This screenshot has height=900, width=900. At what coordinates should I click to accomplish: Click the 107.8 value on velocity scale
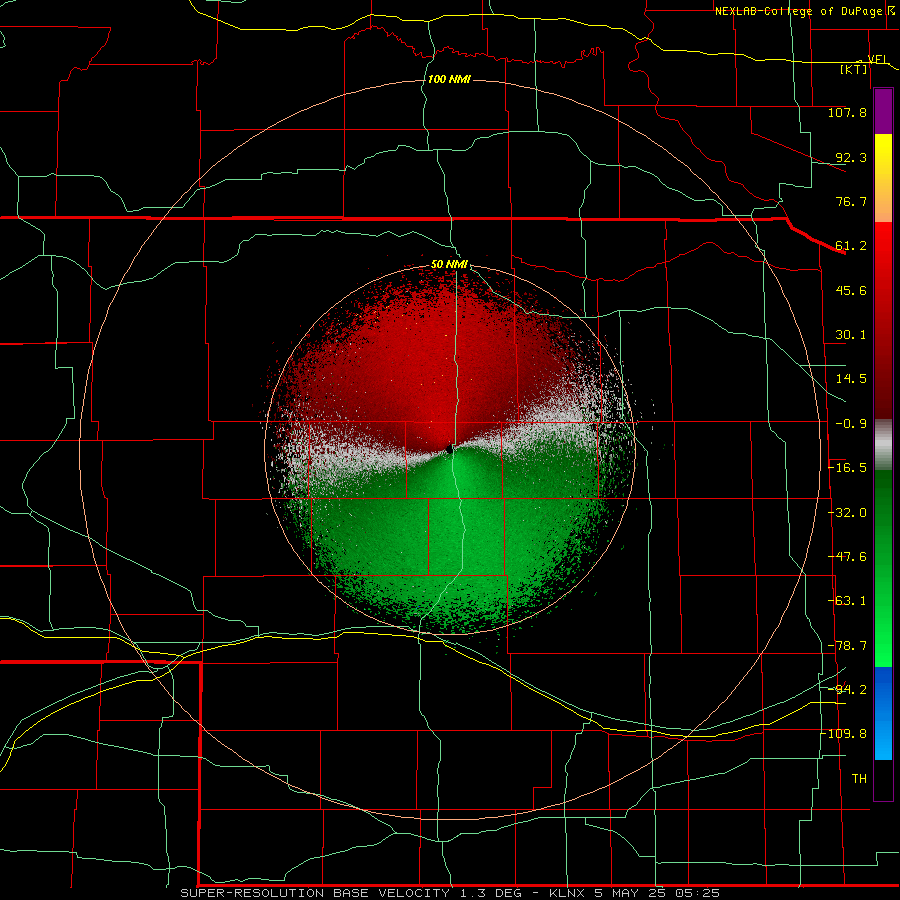[x=847, y=112]
